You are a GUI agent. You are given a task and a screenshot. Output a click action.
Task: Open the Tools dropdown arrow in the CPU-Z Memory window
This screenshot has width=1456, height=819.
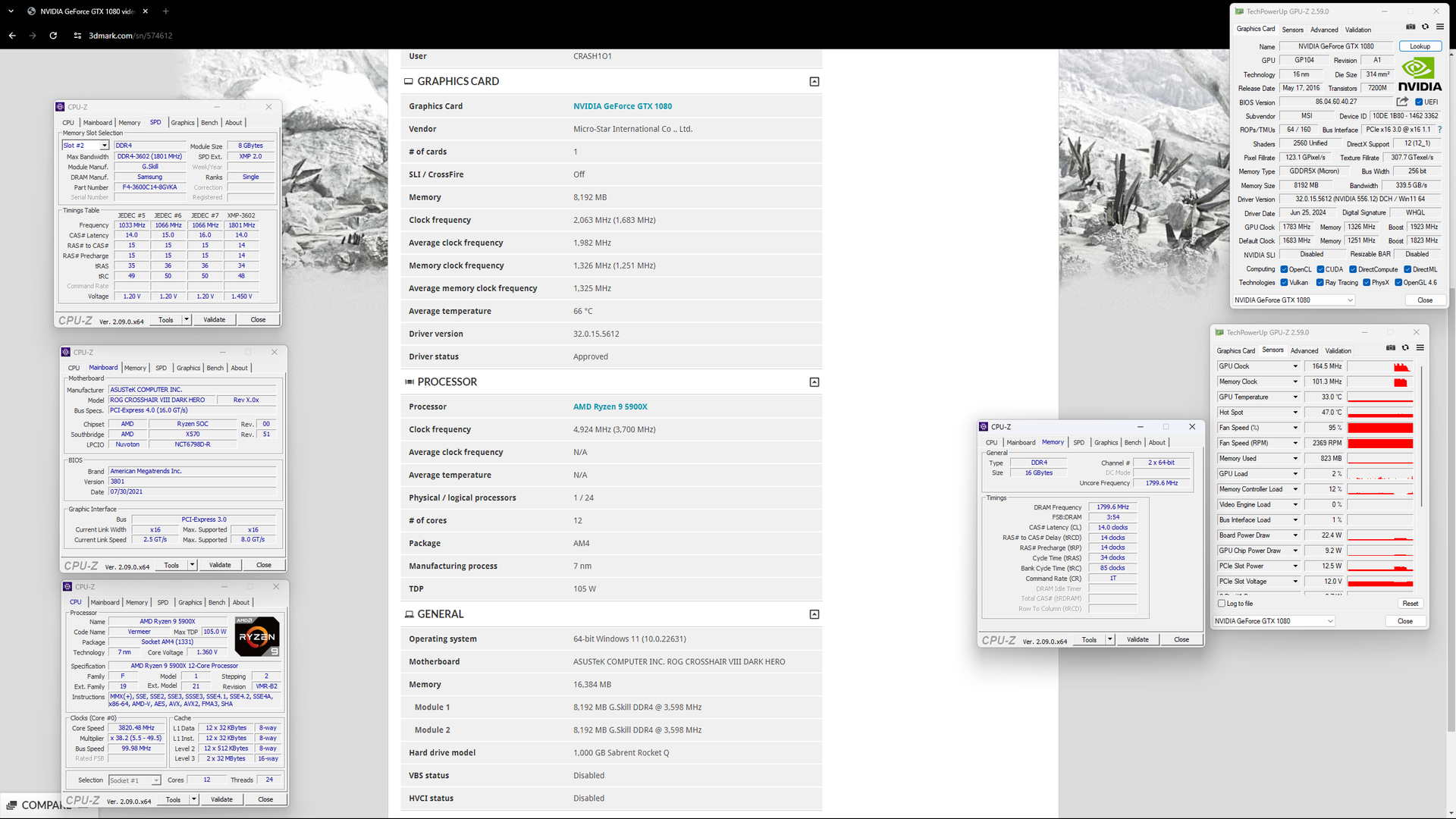click(x=1109, y=639)
